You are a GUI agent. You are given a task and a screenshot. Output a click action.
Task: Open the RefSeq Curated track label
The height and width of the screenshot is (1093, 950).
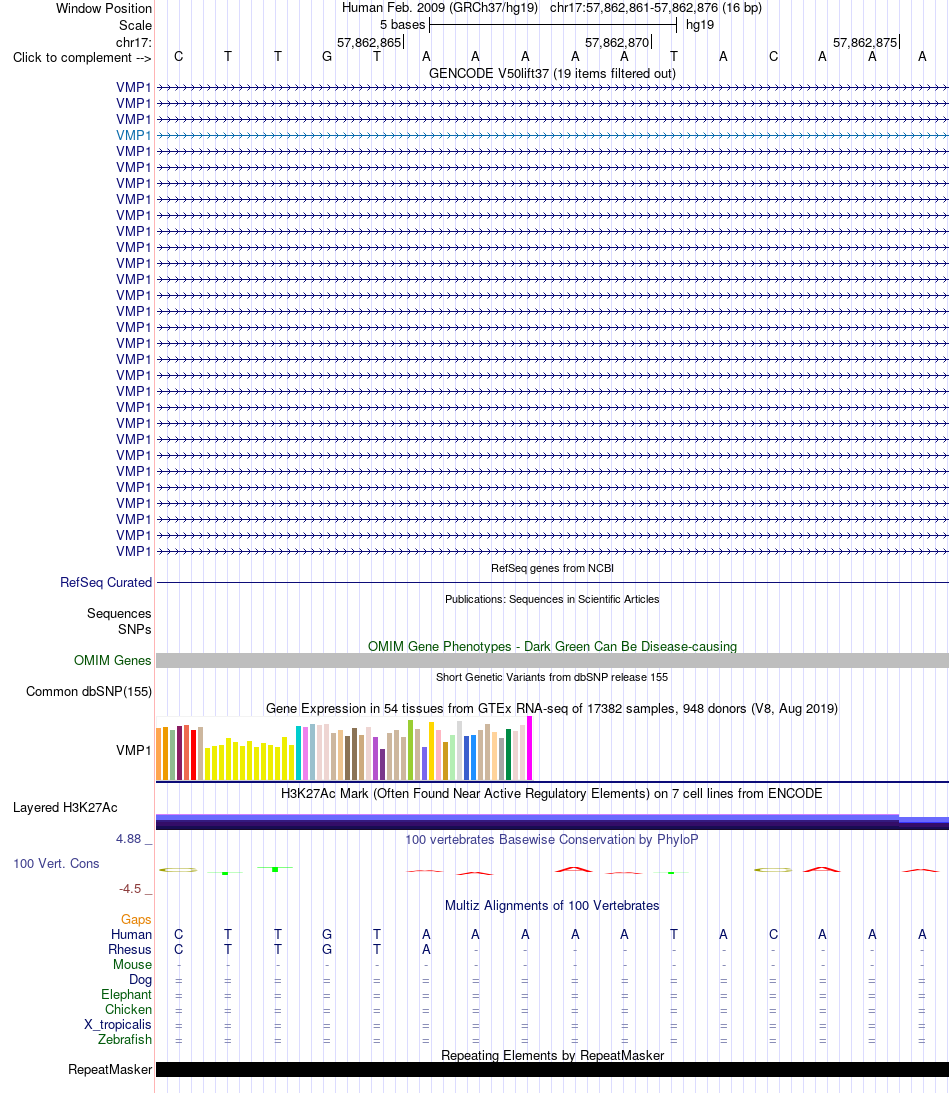tap(106, 582)
